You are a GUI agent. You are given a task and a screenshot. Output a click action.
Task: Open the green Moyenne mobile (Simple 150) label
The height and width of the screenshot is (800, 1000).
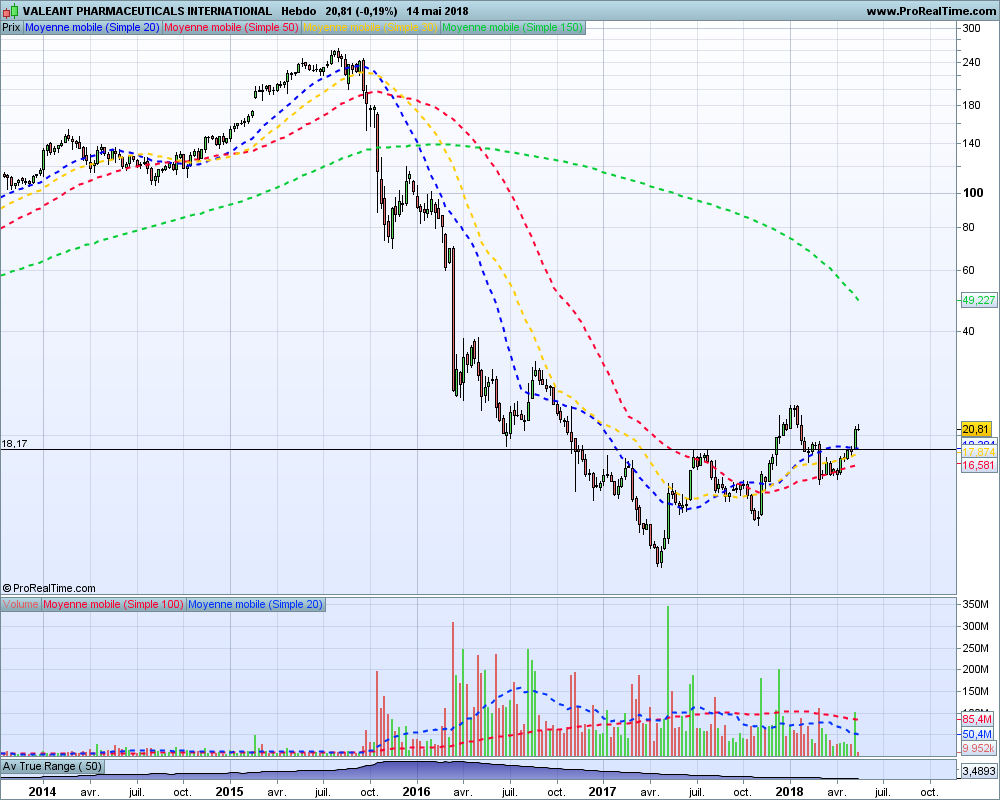(512, 27)
